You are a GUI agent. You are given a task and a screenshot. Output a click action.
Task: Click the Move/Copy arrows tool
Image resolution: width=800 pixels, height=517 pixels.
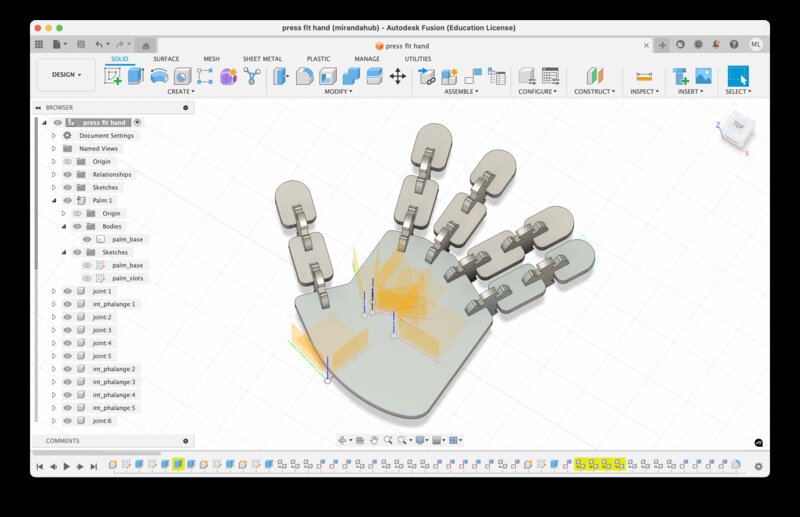pos(397,76)
